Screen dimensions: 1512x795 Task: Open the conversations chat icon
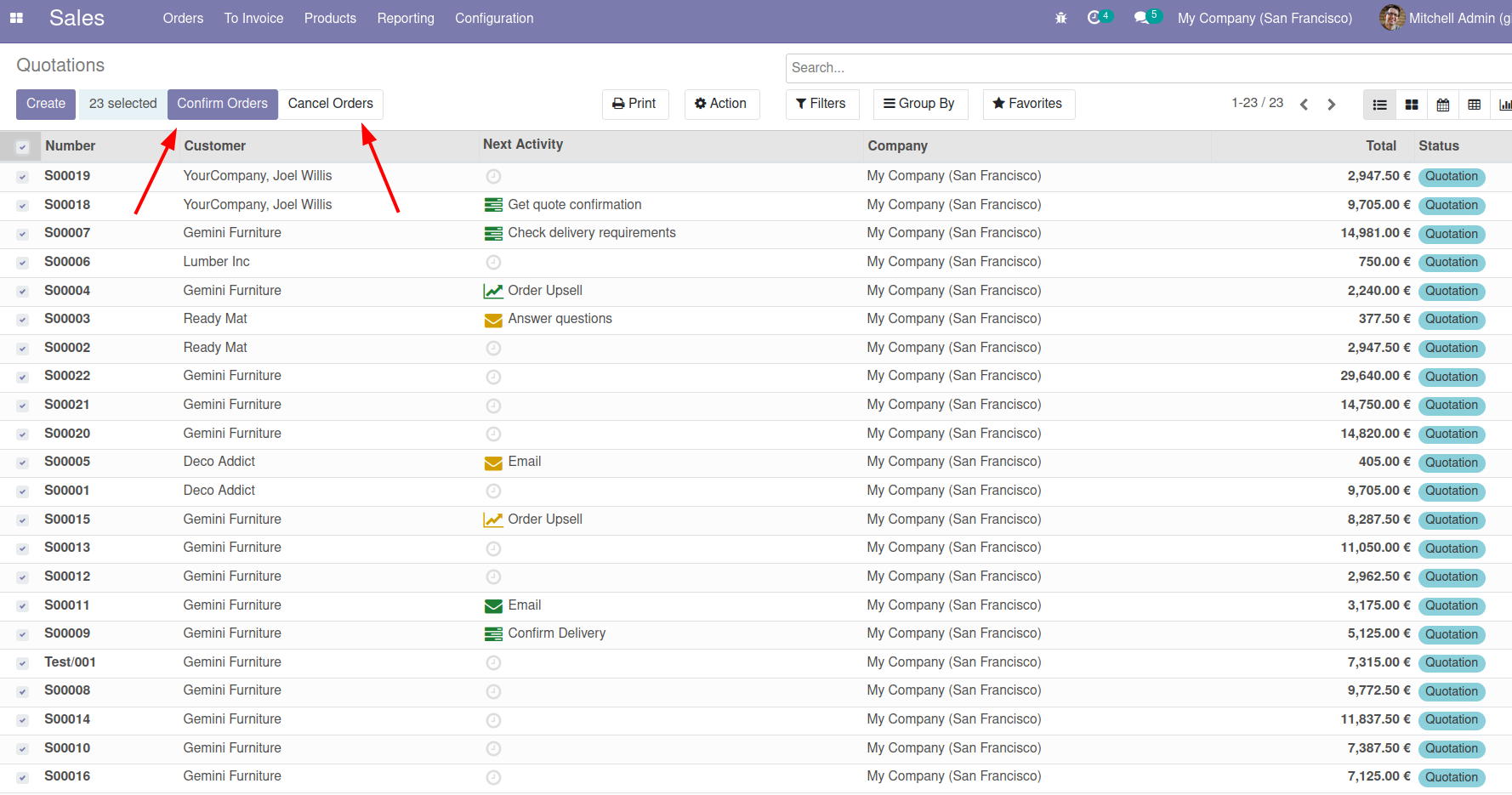tap(1141, 18)
